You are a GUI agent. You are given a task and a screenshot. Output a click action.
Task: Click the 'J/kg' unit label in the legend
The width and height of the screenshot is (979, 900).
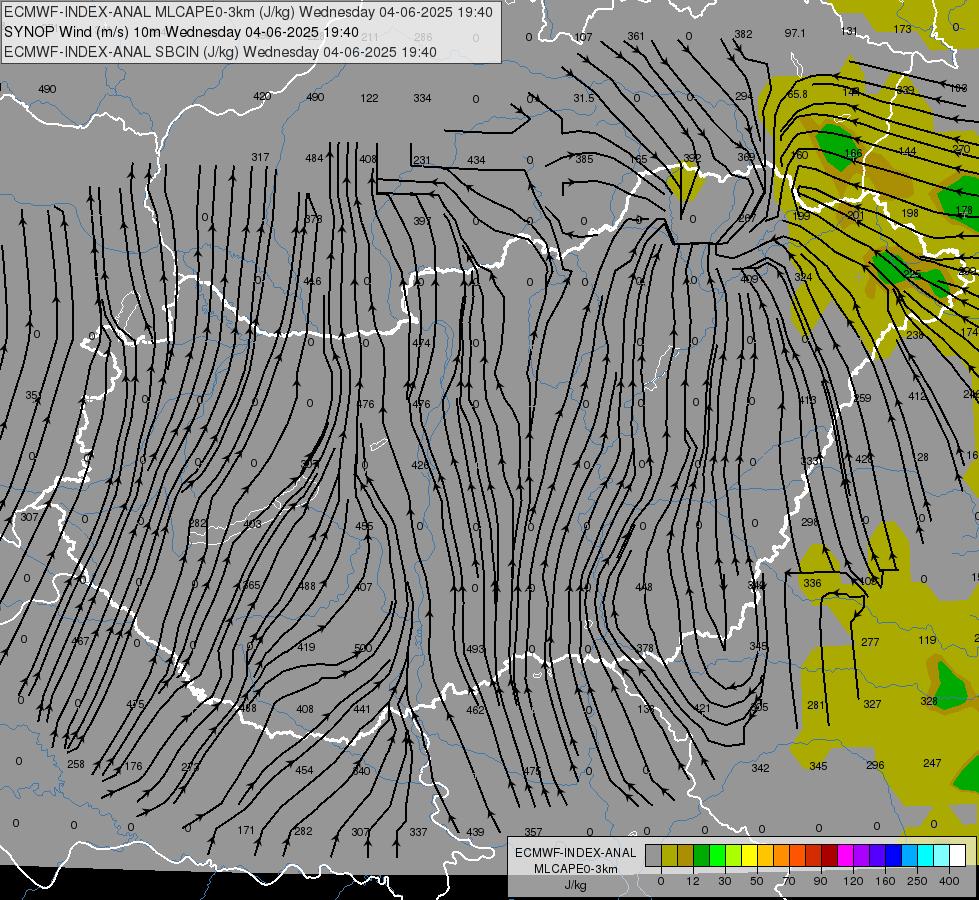pos(575,885)
